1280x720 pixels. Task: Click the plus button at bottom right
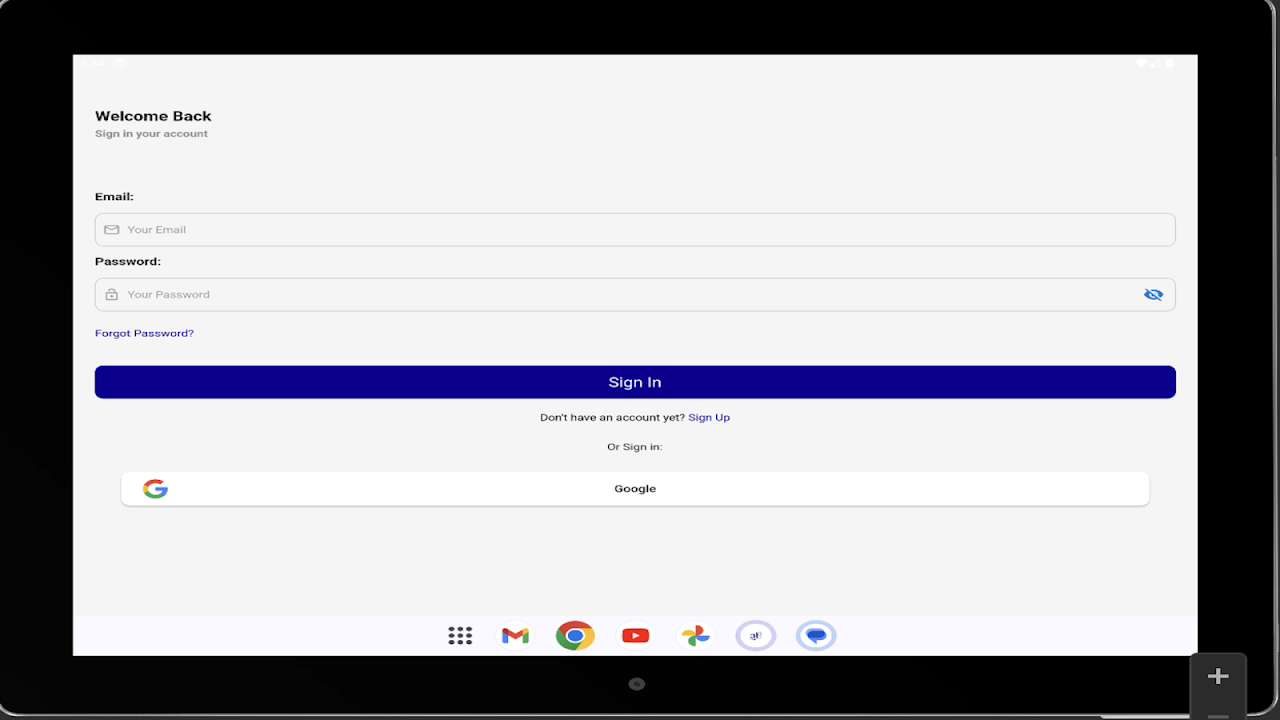coord(1218,677)
